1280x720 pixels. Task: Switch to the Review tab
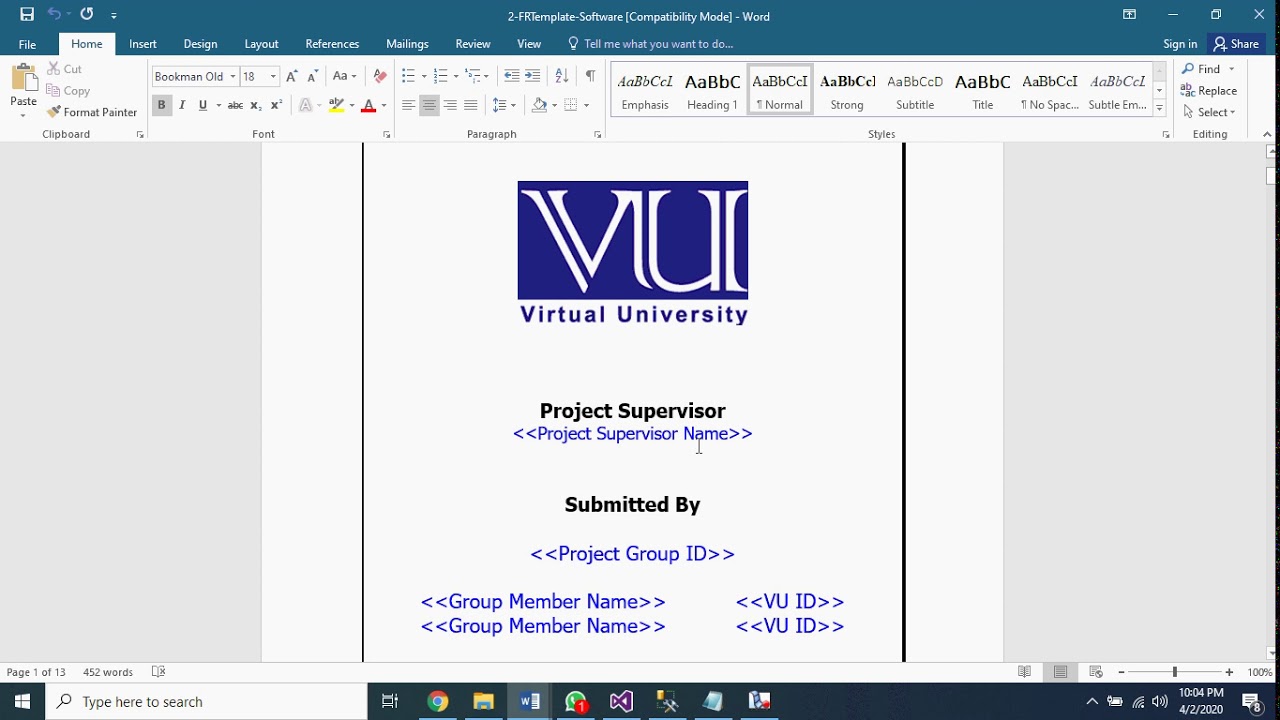pos(473,44)
